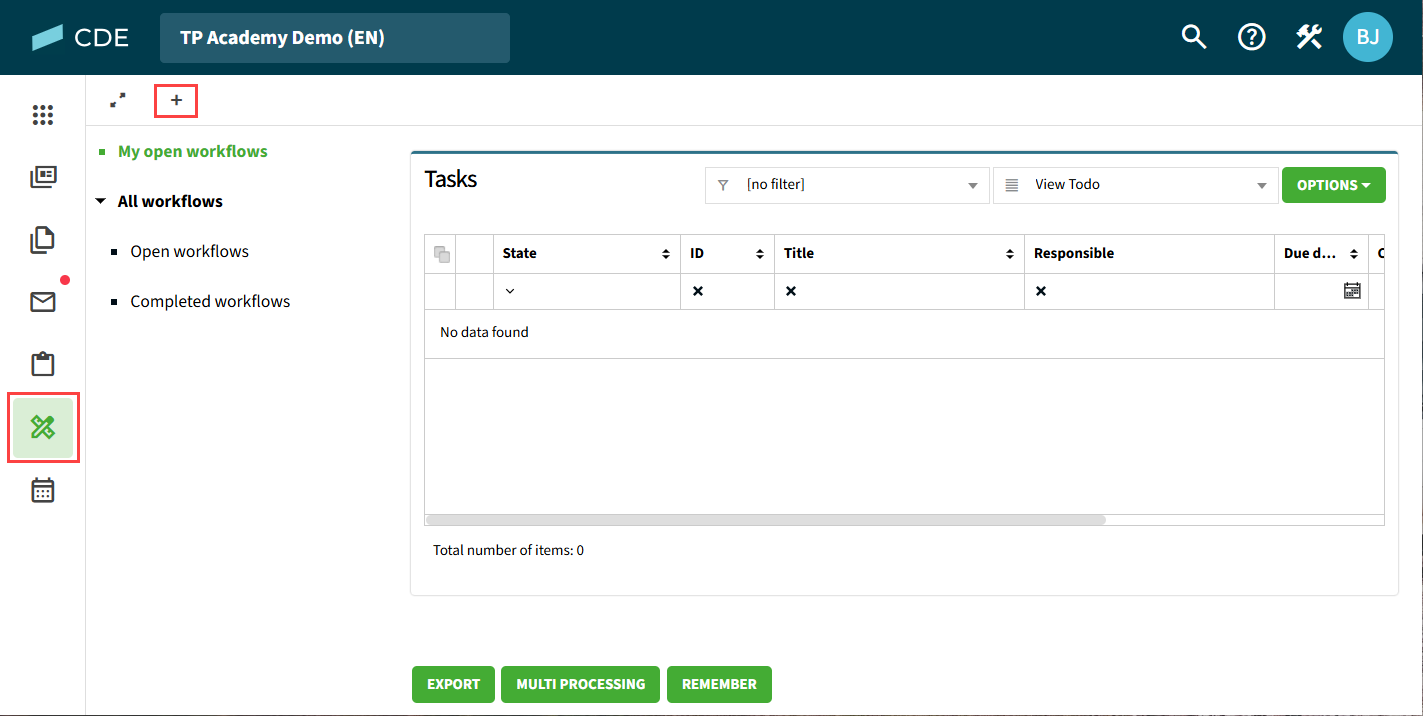Viewport: 1423px width, 716px height.
Task: Toggle the expand fullscreen arrows icon
Action: click(x=118, y=100)
